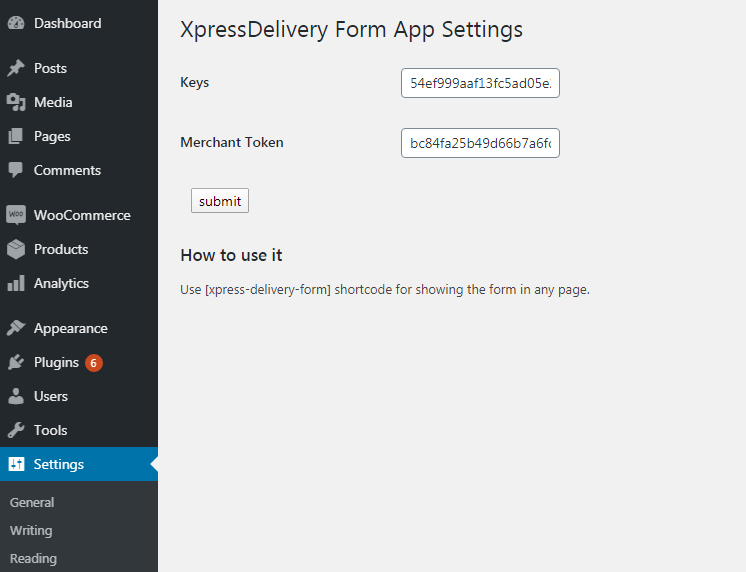Open the Writing settings submenu link
746x572 pixels.
pyautogui.click(x=31, y=530)
